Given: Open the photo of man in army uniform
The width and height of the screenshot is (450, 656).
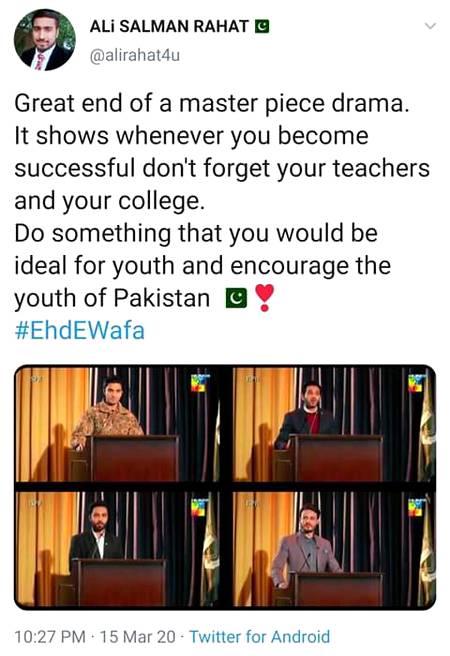Looking at the screenshot, I should pyautogui.click(x=118, y=424).
